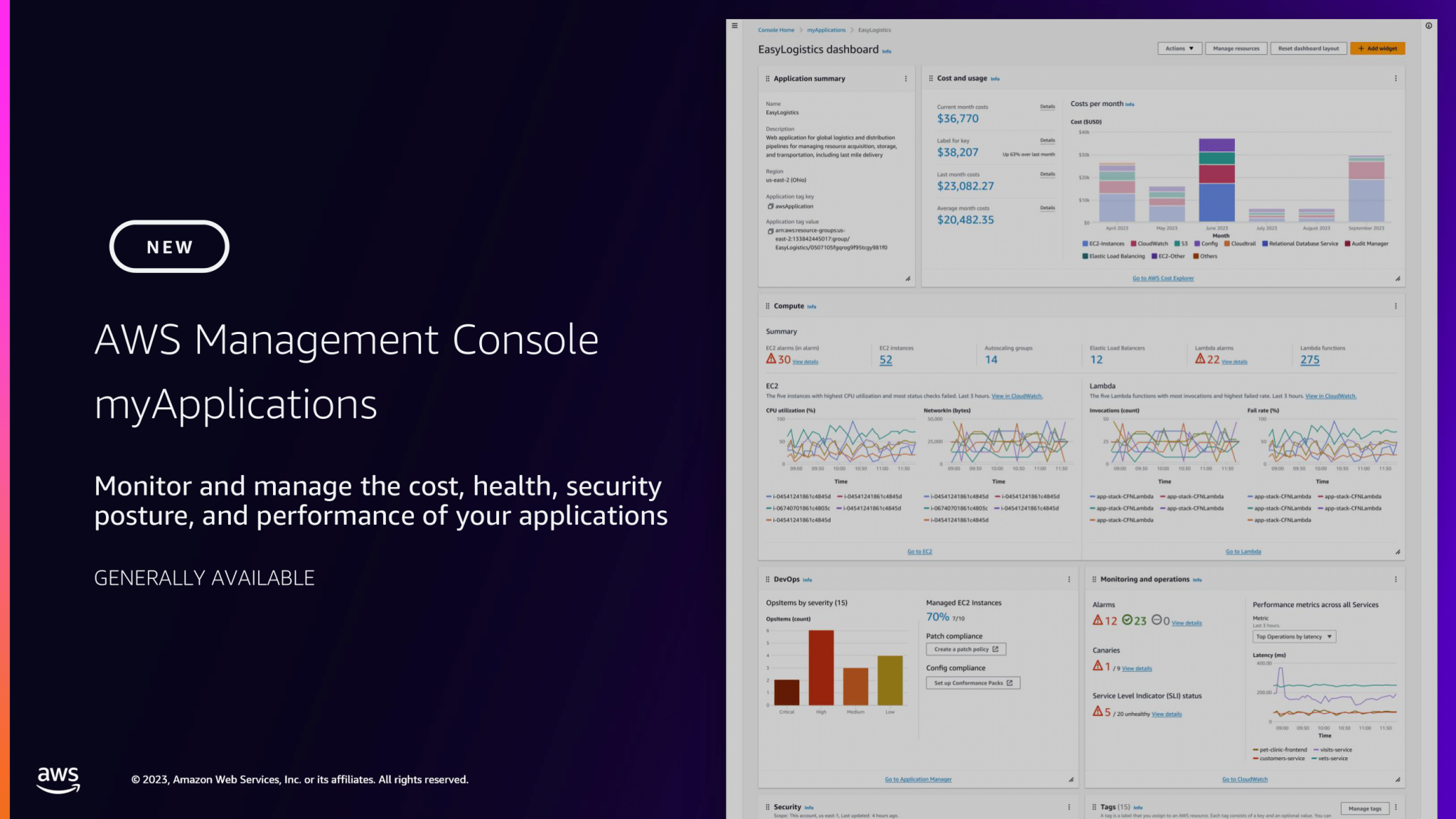Open Cost and usage widget kebab menu
Image resolution: width=1456 pixels, height=819 pixels.
1396,79
